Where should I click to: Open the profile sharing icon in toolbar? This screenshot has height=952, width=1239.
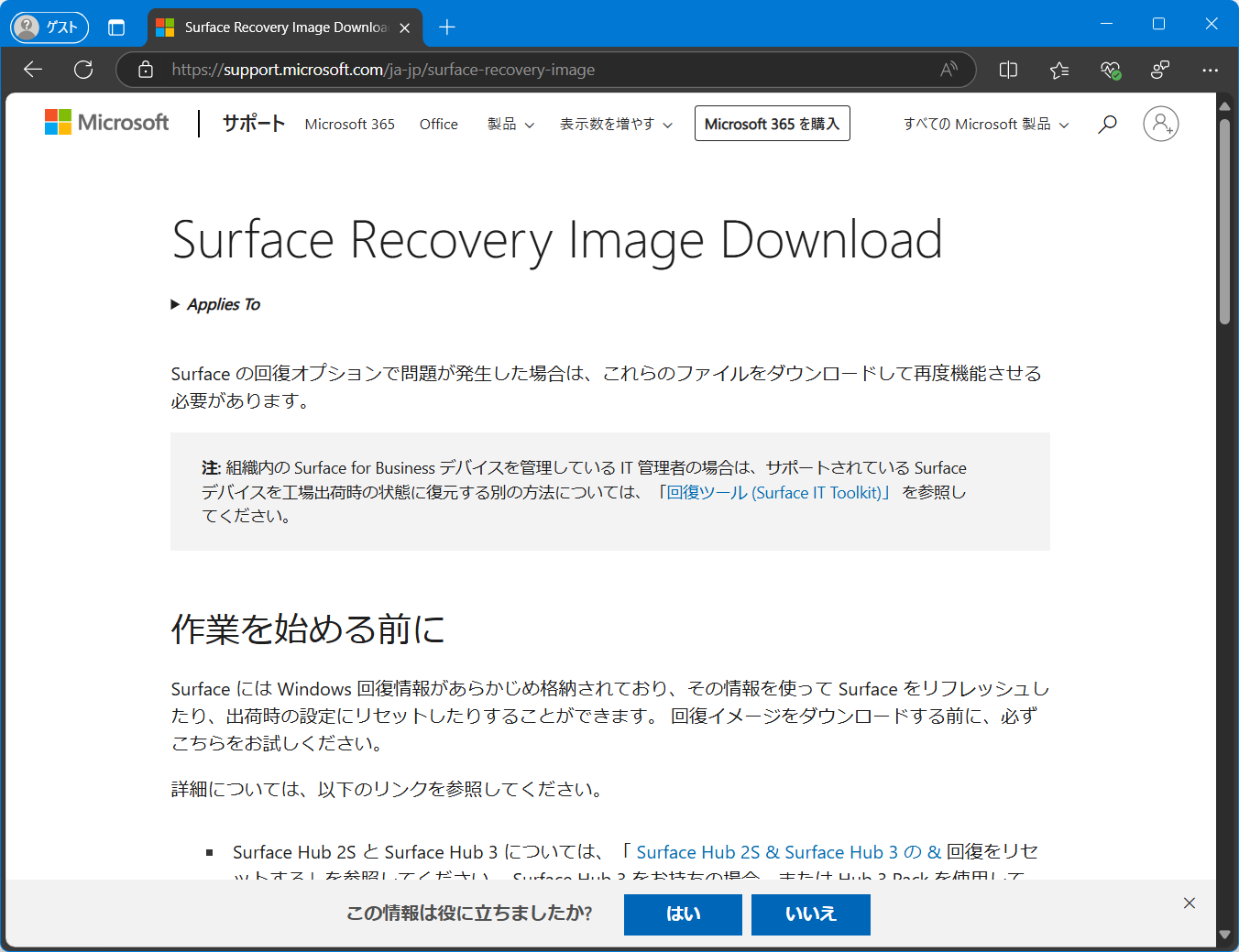[1160, 70]
